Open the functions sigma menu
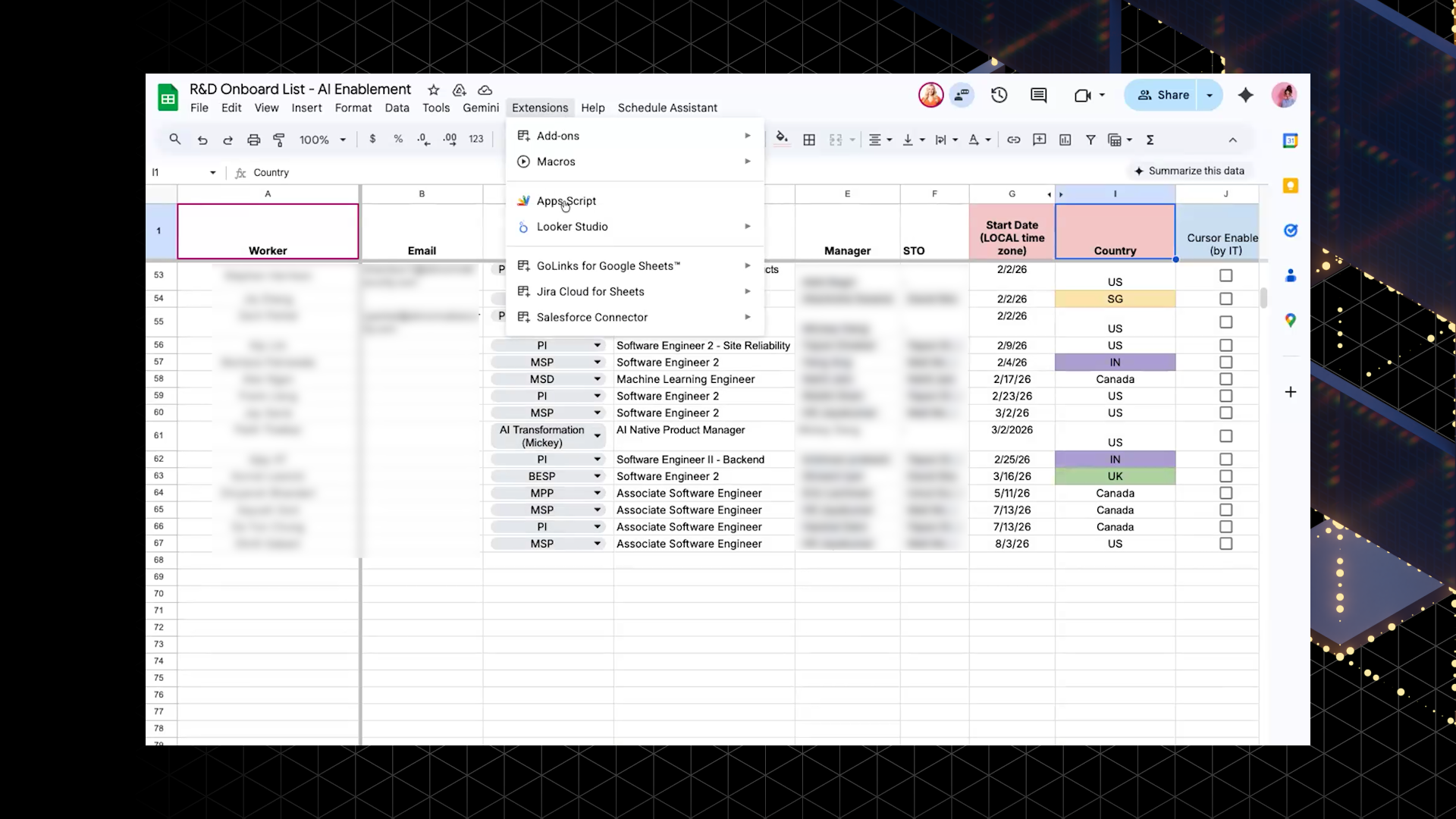Viewport: 1456px width, 819px height. pos(1150,140)
